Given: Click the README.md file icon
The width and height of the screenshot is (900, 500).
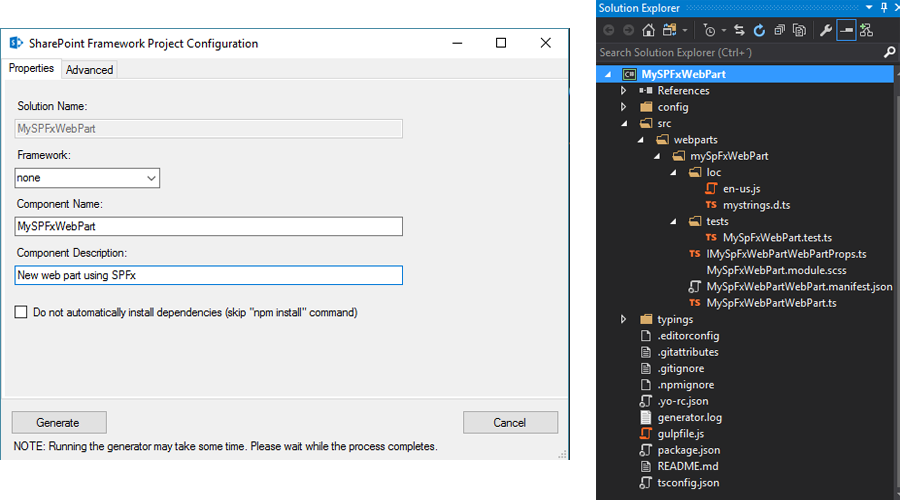Looking at the screenshot, I should click(646, 466).
